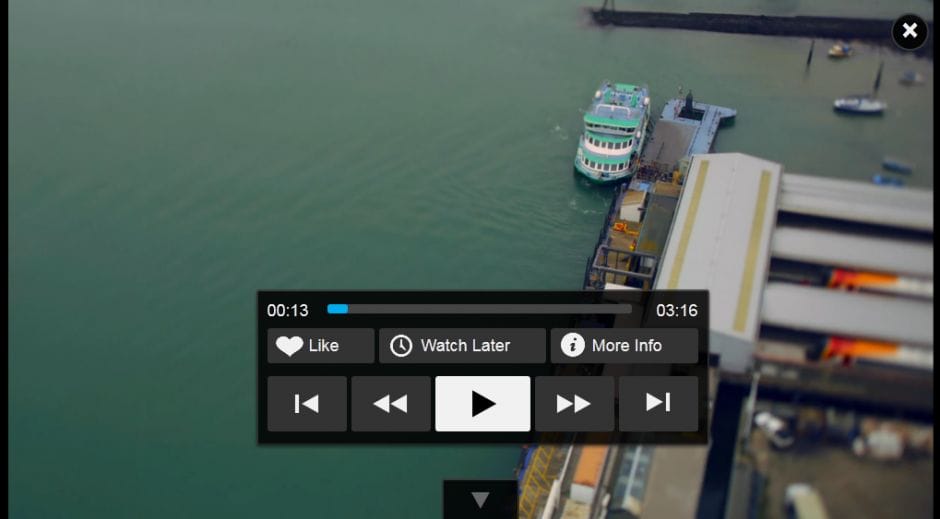Fast forward the video
The image size is (940, 519).
pos(574,403)
